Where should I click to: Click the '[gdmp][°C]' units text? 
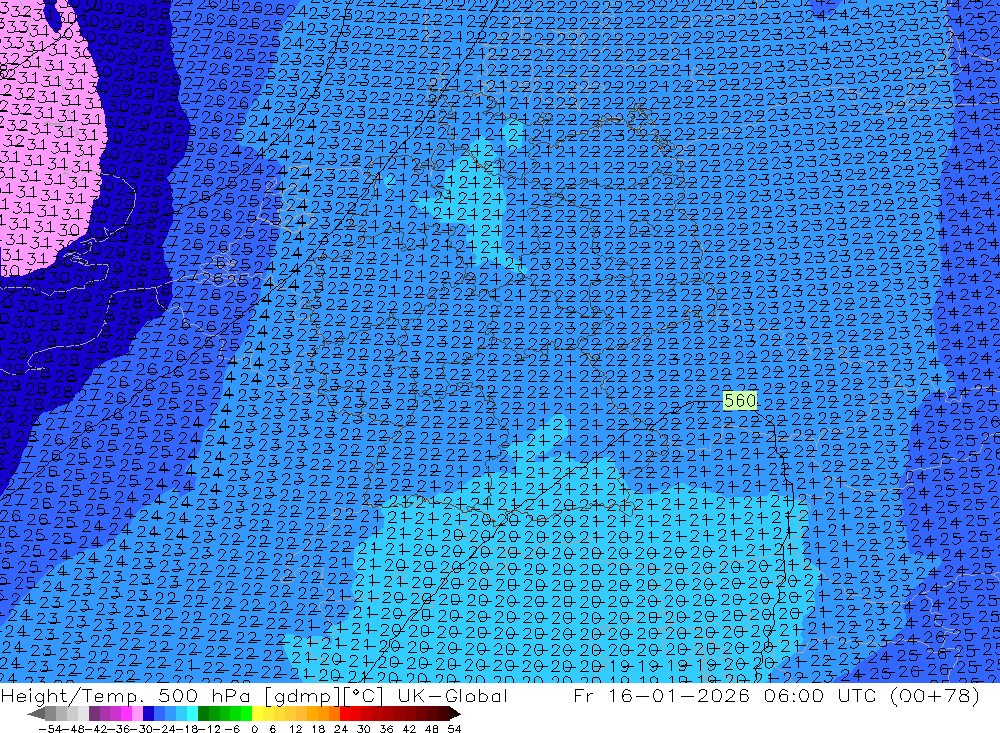click(324, 696)
